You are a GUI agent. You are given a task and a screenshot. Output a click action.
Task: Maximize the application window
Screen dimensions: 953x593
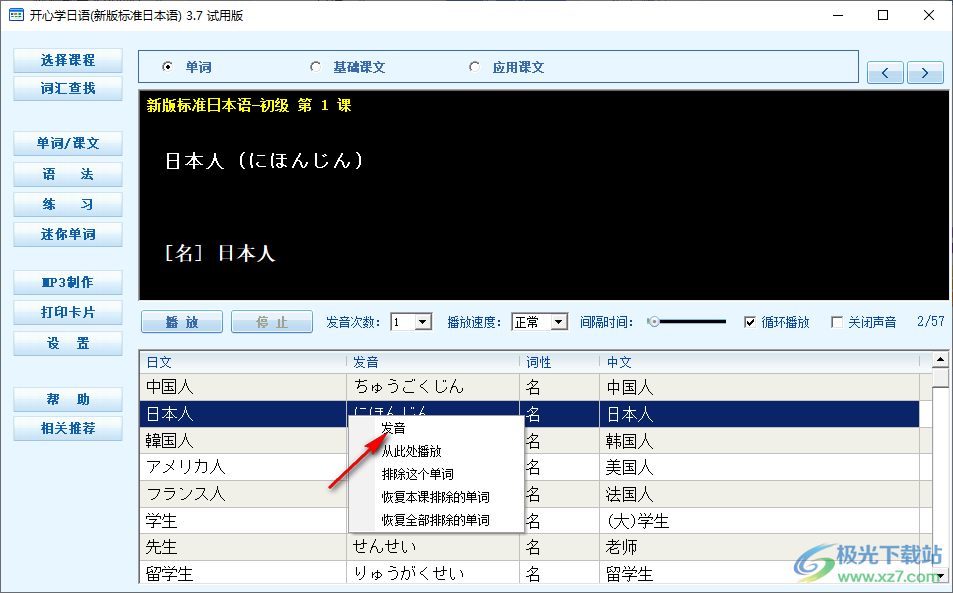pos(883,15)
